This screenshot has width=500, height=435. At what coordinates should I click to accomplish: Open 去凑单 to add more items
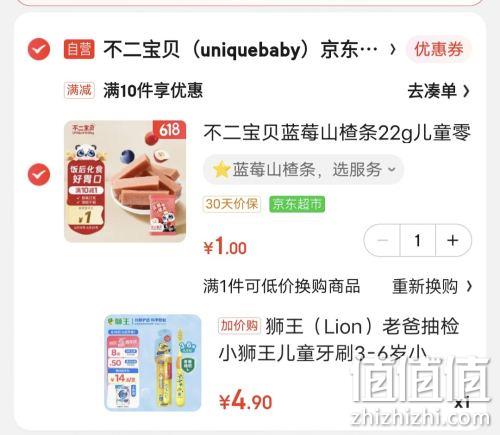click(438, 91)
